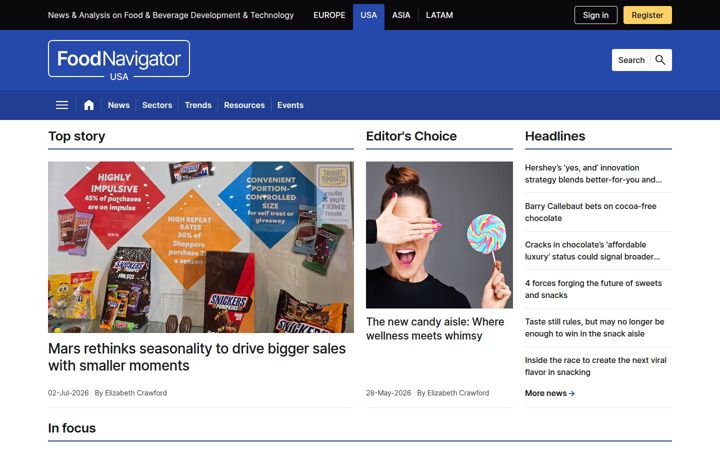The image size is (720, 450).
Task: Open Cracks in chocolate's 'affordable luxury' headline
Action: (x=592, y=251)
